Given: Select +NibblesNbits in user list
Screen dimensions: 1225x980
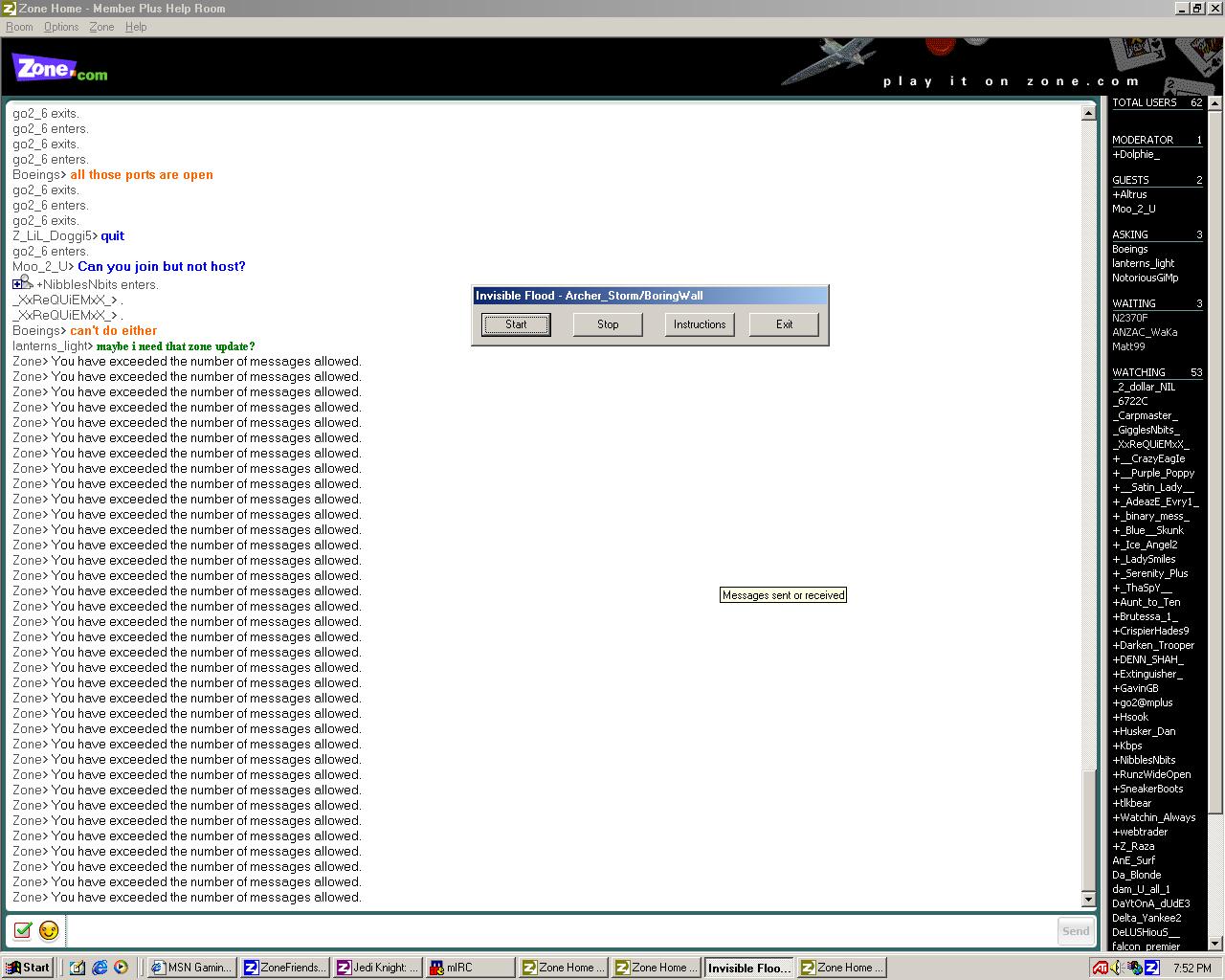Looking at the screenshot, I should 1144,760.
